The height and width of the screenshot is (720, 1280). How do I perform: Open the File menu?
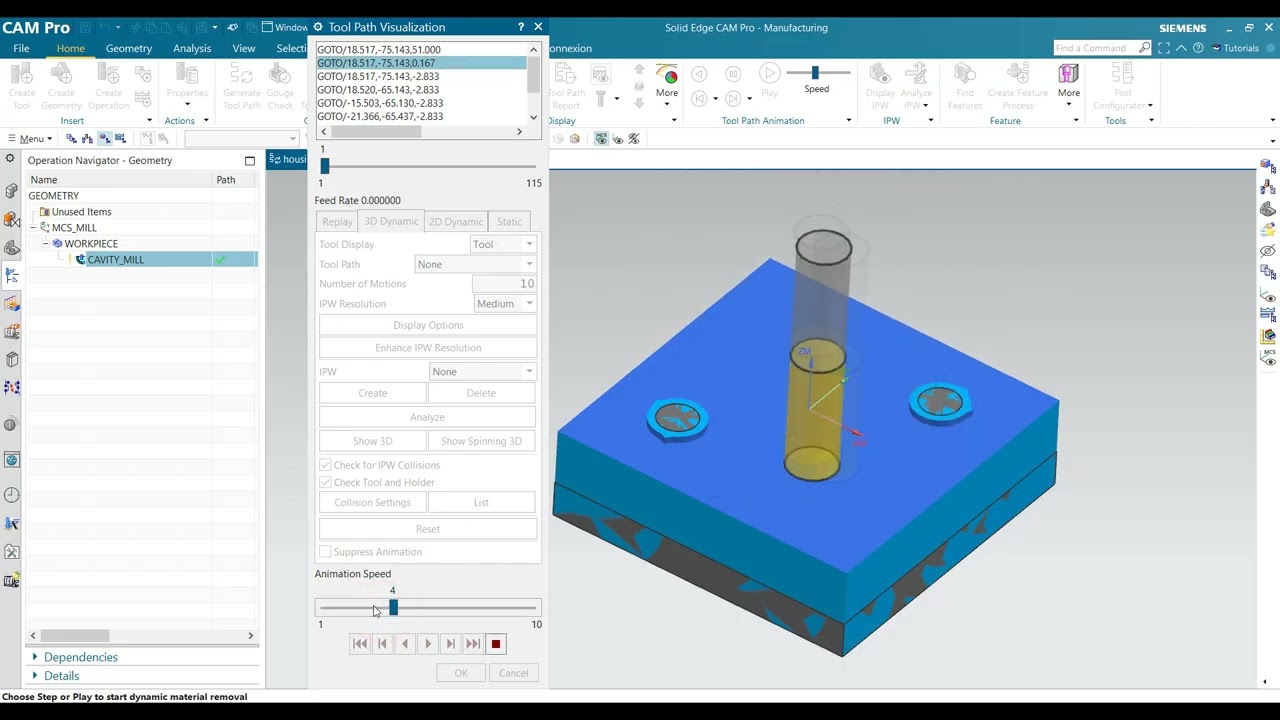click(x=21, y=48)
